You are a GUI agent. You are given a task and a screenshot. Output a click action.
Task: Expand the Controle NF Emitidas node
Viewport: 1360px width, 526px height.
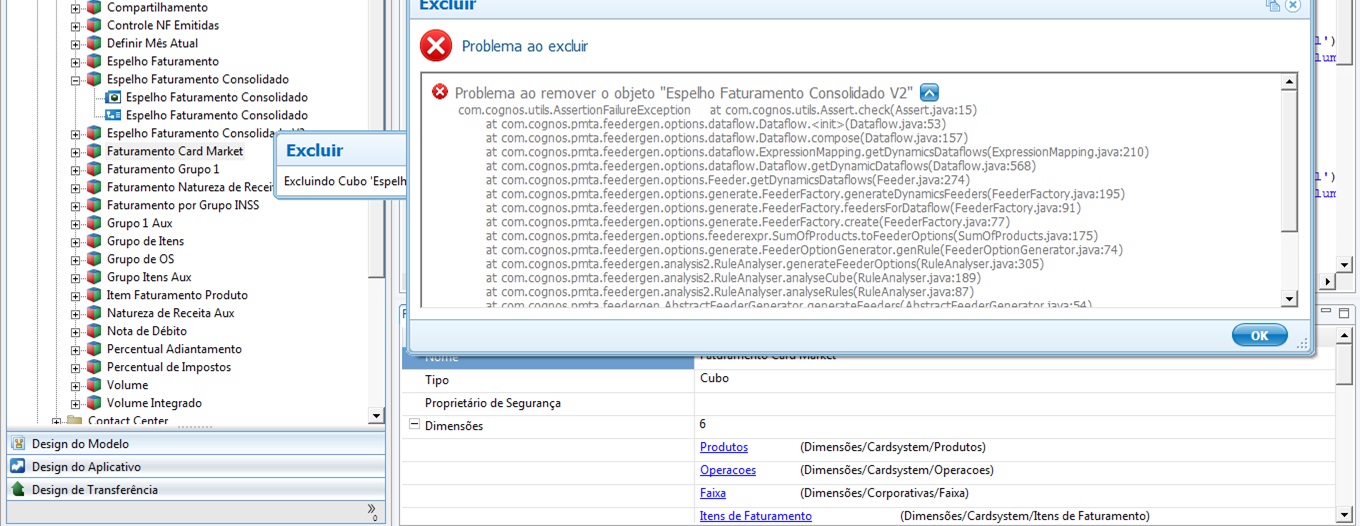point(76,26)
